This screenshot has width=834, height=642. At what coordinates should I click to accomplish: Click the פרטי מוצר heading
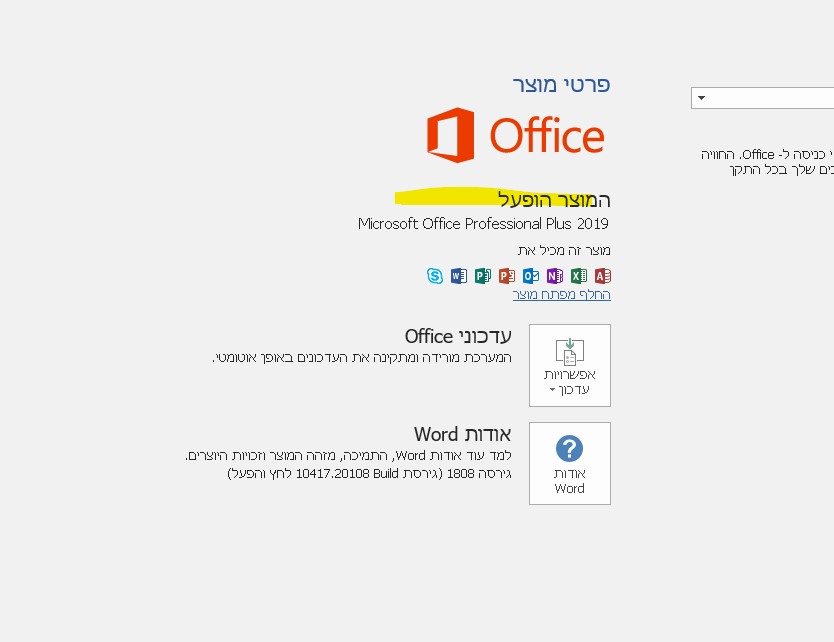(x=561, y=85)
